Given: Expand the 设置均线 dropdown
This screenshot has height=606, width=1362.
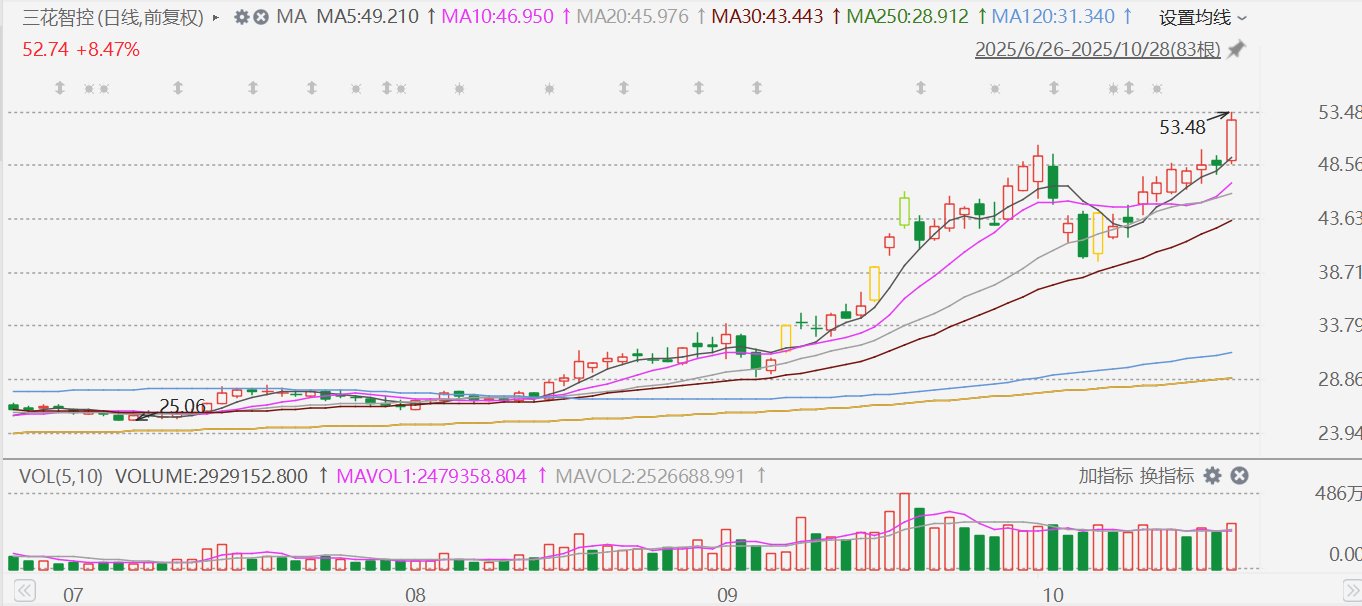Looking at the screenshot, I should point(1203,17).
